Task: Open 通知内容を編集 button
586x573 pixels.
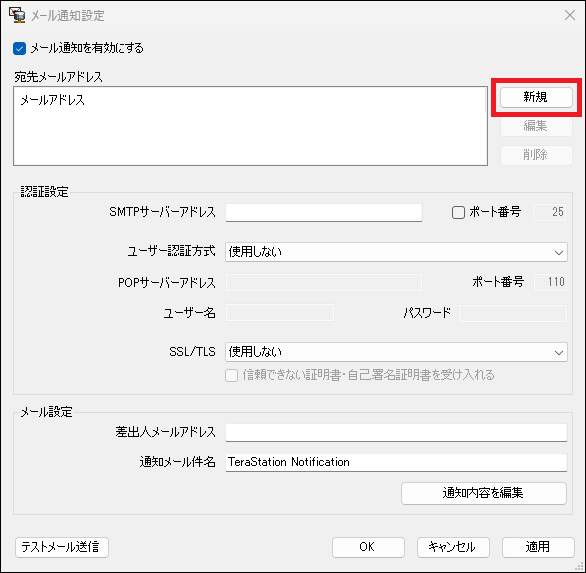Action: 484,493
